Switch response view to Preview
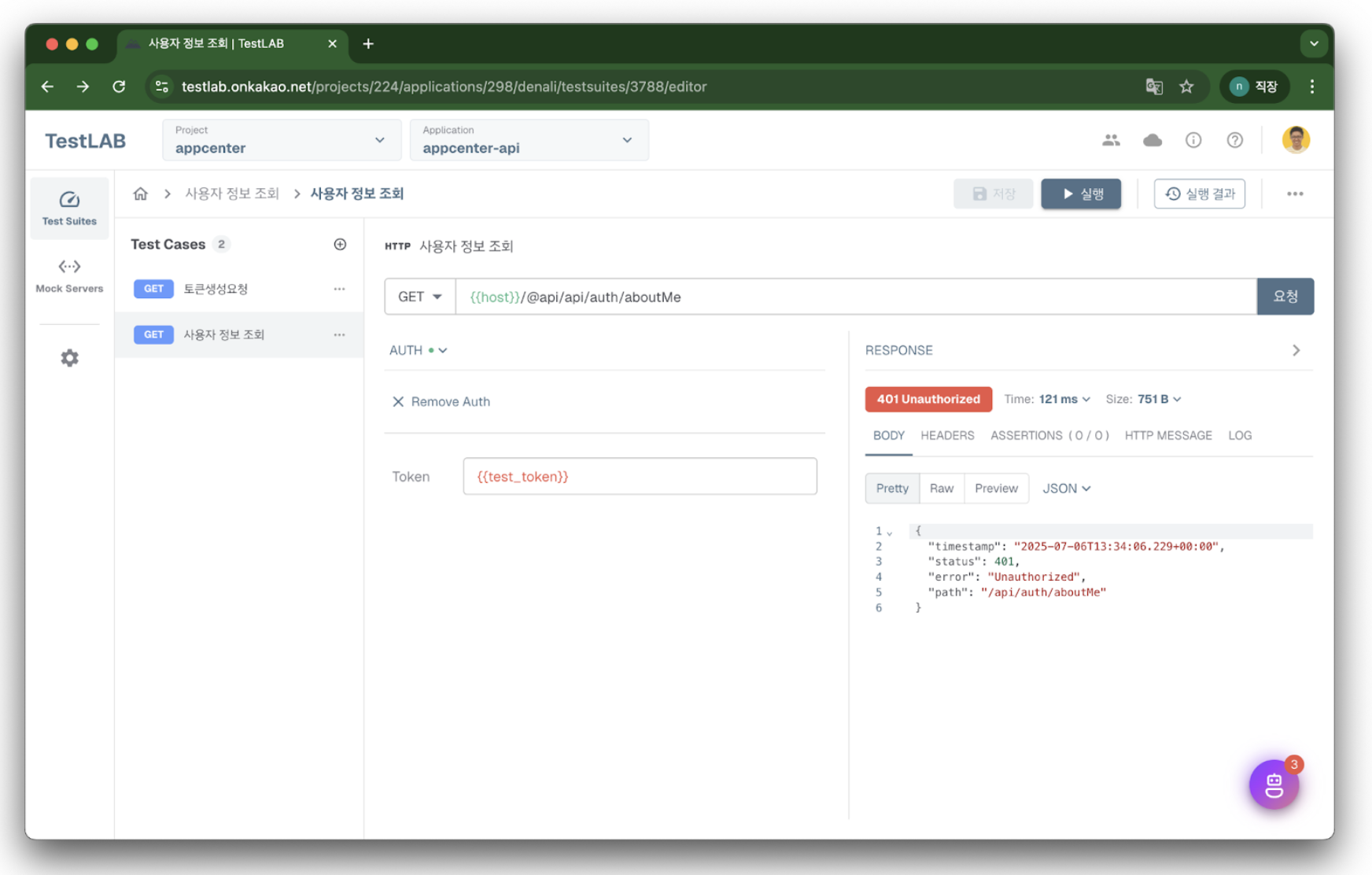This screenshot has height=875, width=1372. coord(996,489)
